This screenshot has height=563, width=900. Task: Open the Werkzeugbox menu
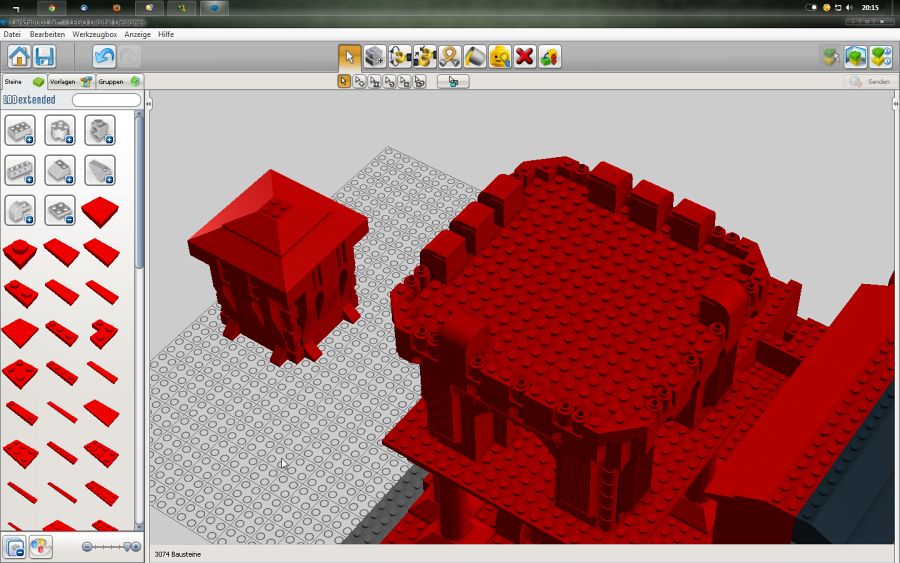pyautogui.click(x=95, y=34)
